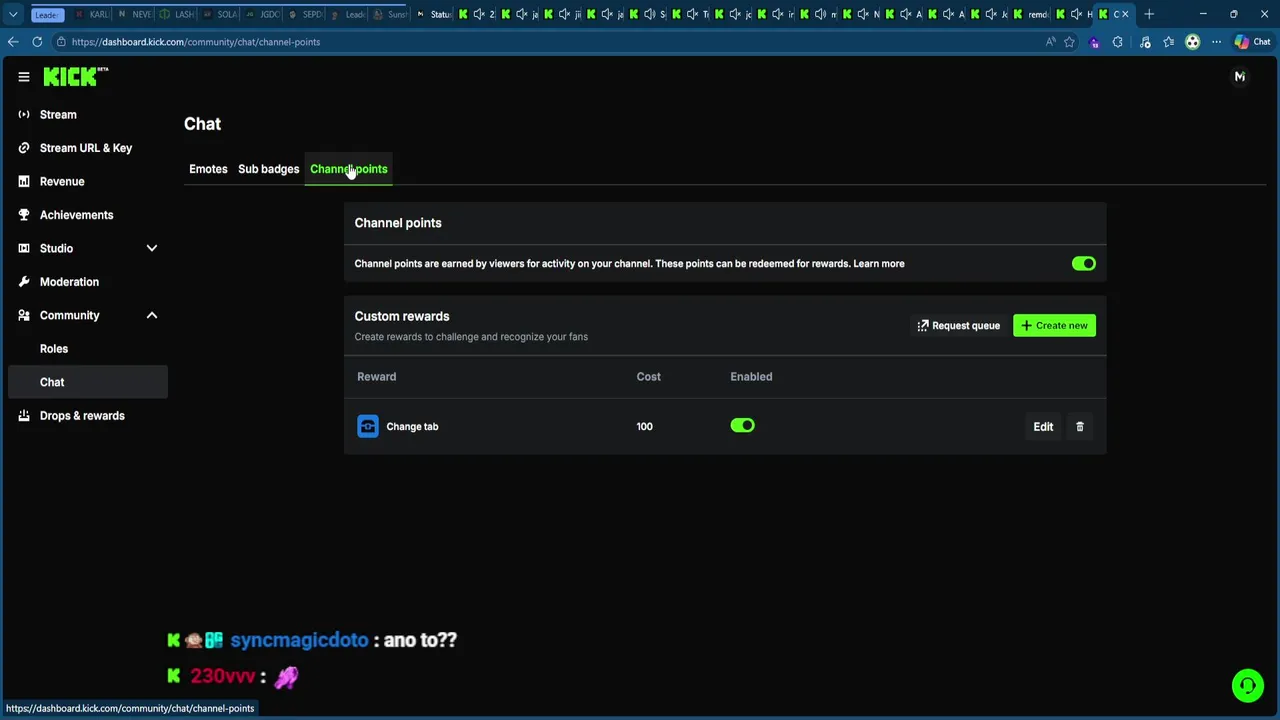Open the Achievements page
1280x720 pixels.
(76, 215)
